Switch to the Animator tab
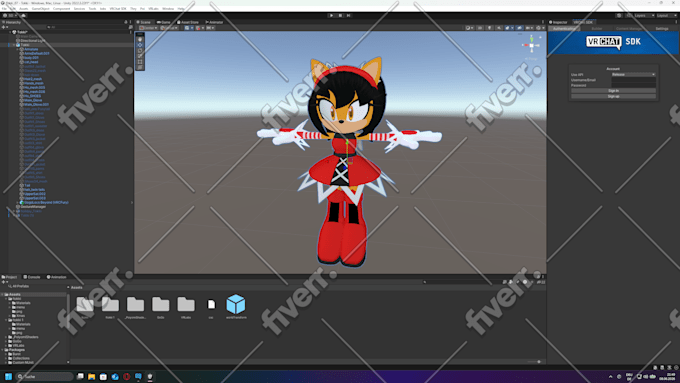Viewport: 680px width, 383px height. pos(214,22)
